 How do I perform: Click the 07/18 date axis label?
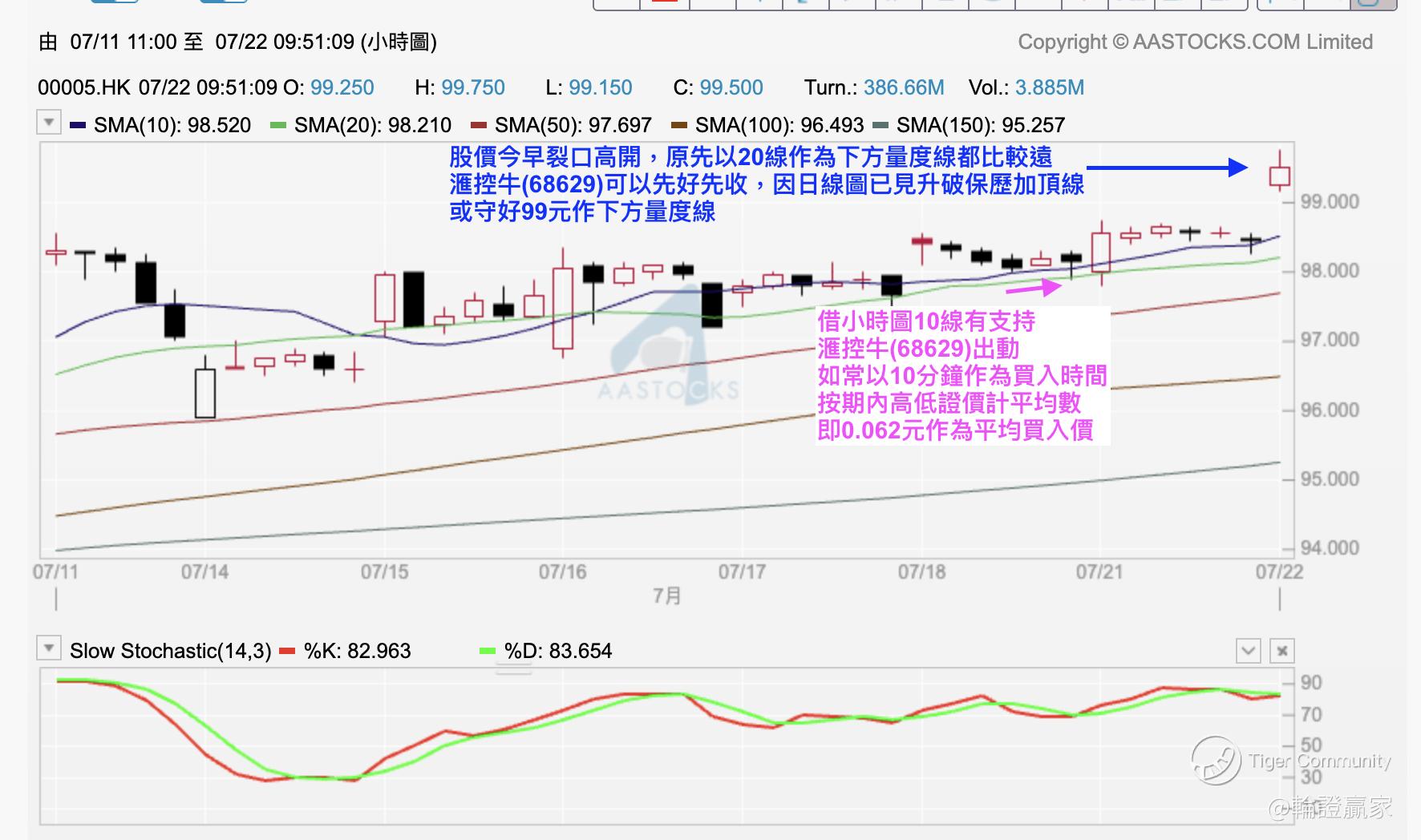[x=921, y=572]
